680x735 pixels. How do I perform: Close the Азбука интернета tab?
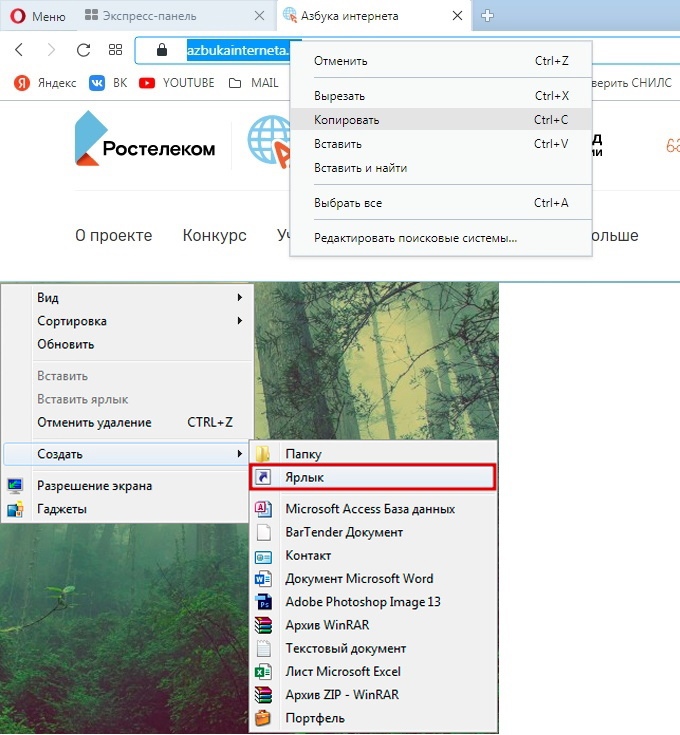point(458,16)
